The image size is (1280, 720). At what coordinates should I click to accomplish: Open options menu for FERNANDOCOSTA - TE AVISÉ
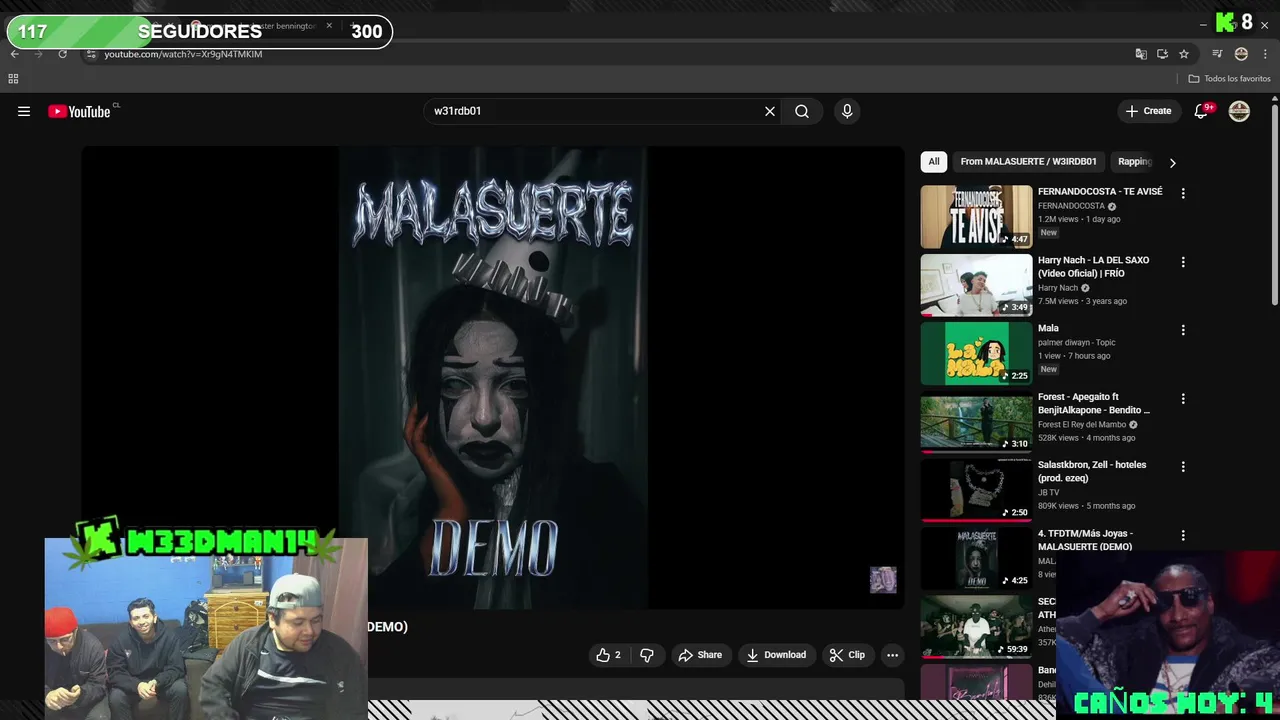click(1183, 193)
